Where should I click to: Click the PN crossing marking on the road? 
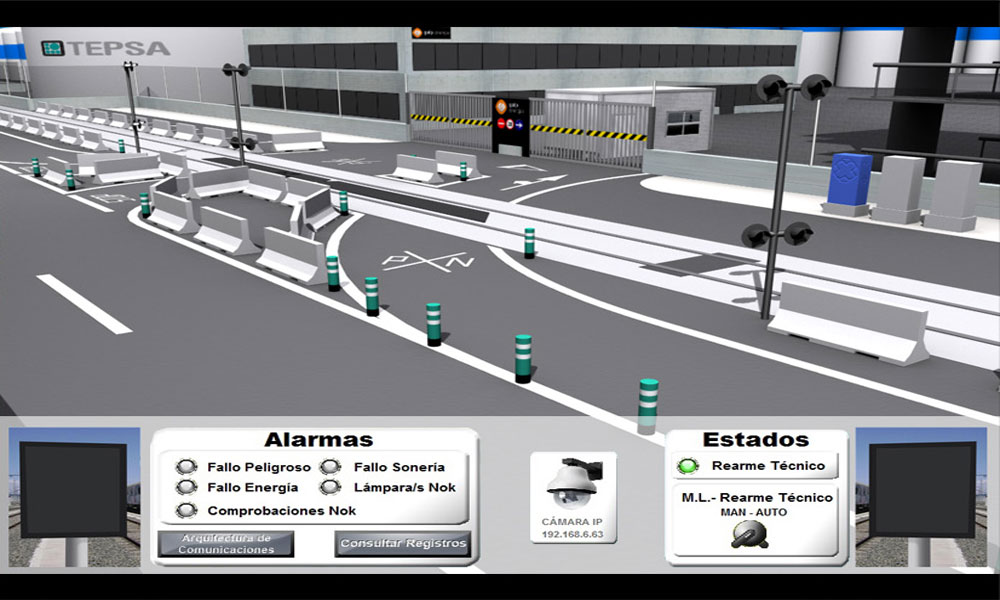425,262
